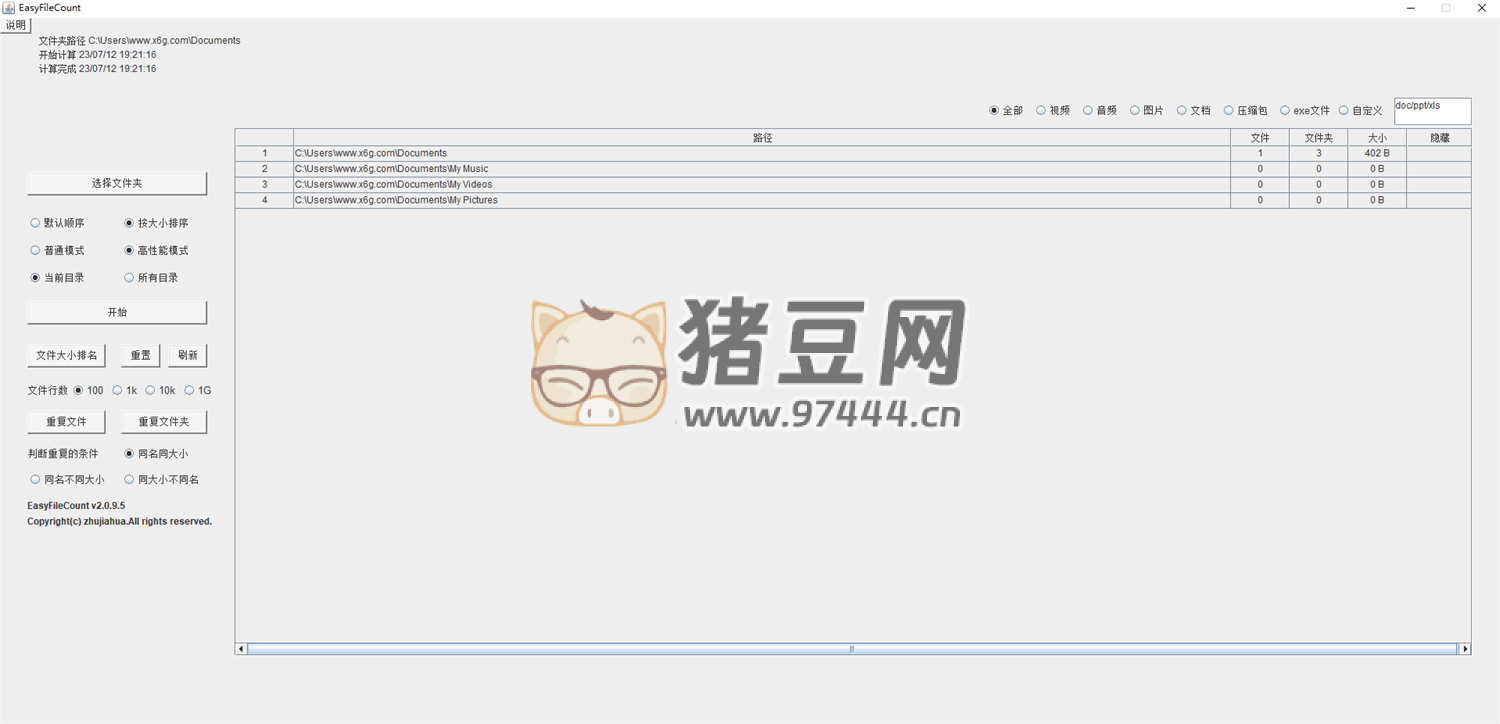Image resolution: width=1500 pixels, height=724 pixels.
Task: Open the 说明 menu
Action: click(x=16, y=25)
